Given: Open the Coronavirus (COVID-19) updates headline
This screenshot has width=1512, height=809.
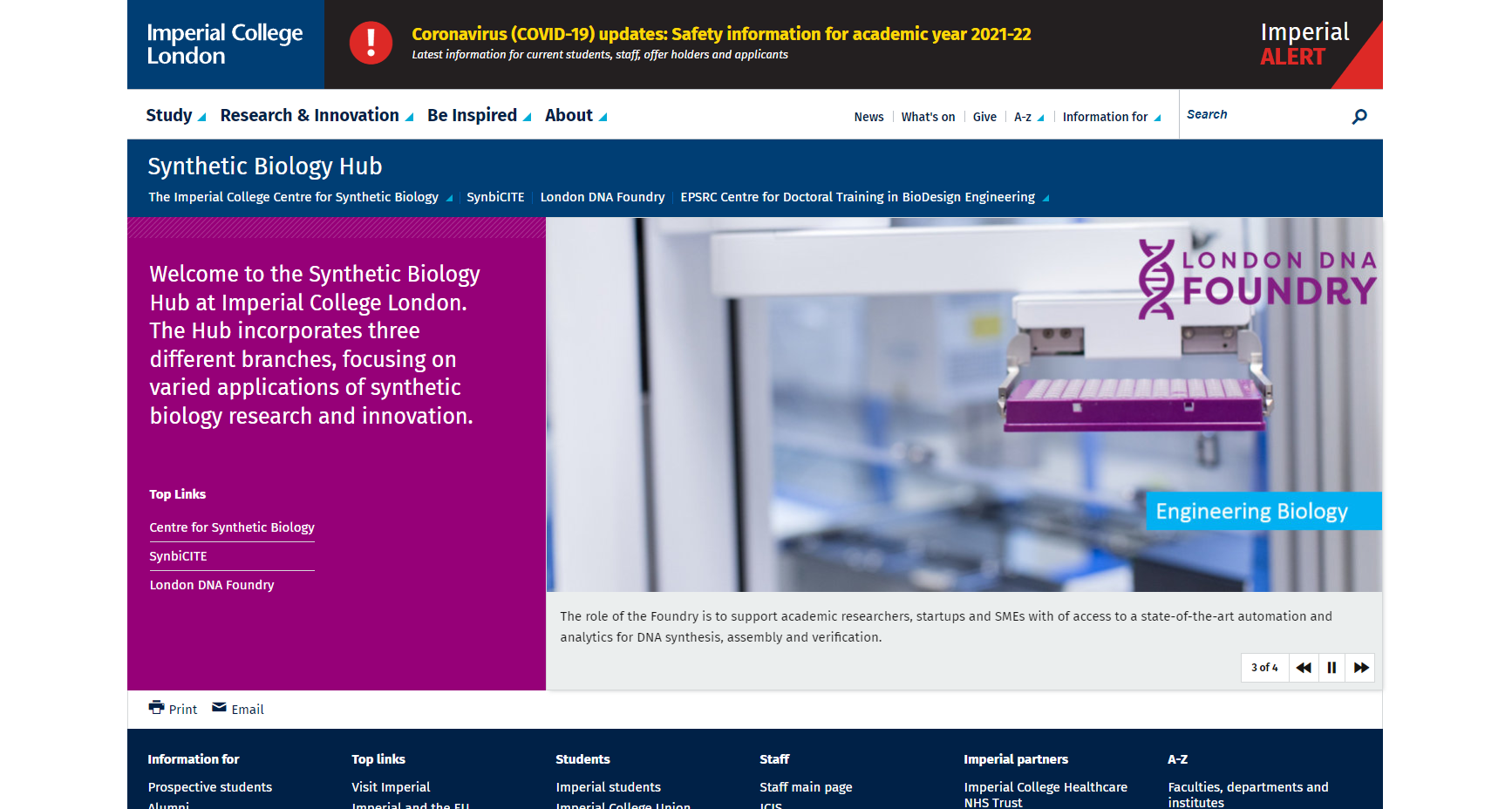Looking at the screenshot, I should pos(721,34).
